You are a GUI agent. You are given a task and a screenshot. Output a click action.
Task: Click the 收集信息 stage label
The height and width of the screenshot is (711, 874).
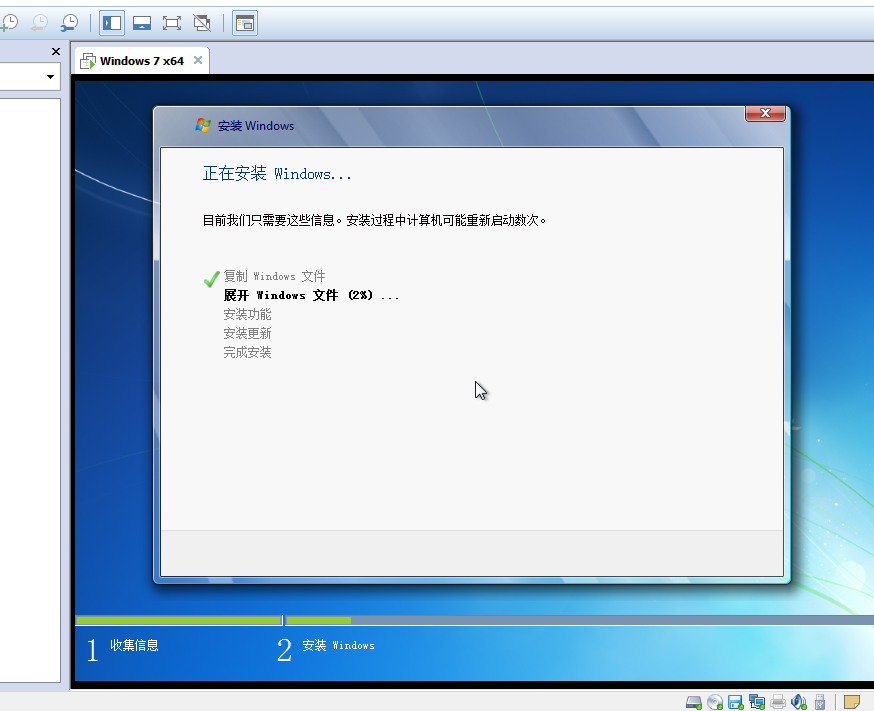134,645
